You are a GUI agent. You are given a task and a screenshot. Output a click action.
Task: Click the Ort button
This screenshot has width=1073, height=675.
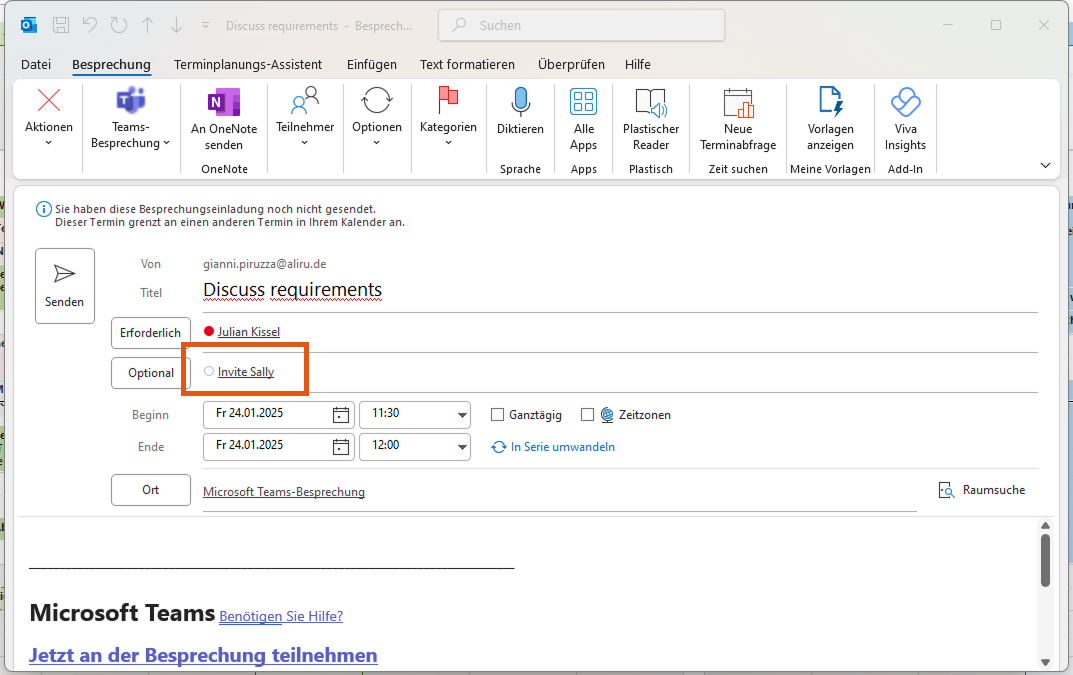point(151,490)
